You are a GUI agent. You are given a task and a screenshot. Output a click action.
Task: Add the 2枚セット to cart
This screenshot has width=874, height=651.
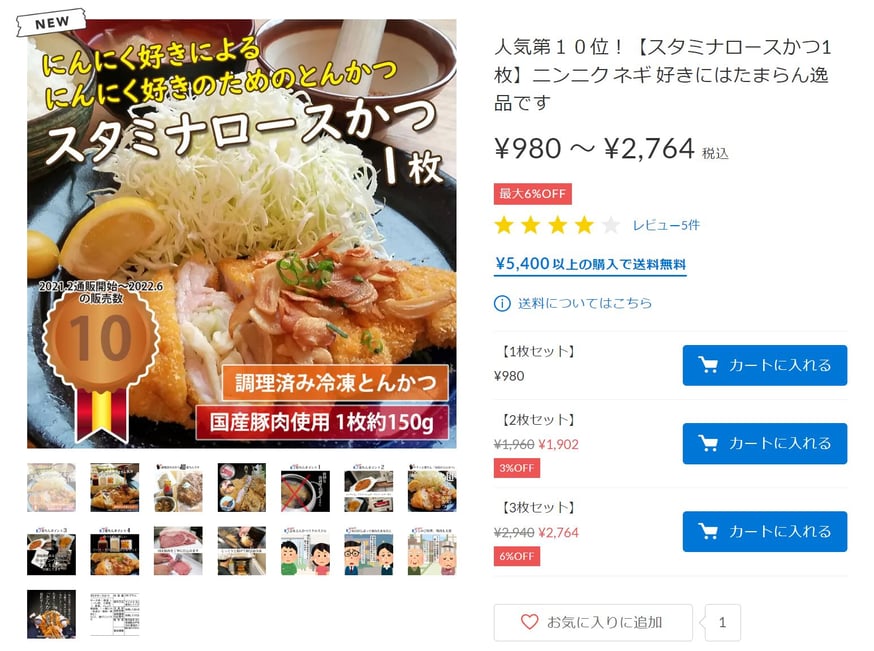pos(765,443)
